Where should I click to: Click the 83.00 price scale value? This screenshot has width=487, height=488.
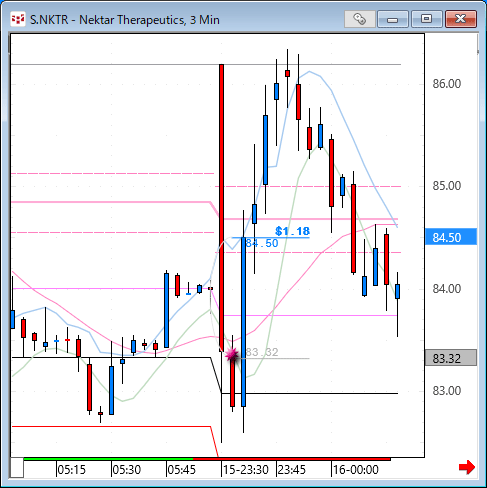[x=447, y=391]
